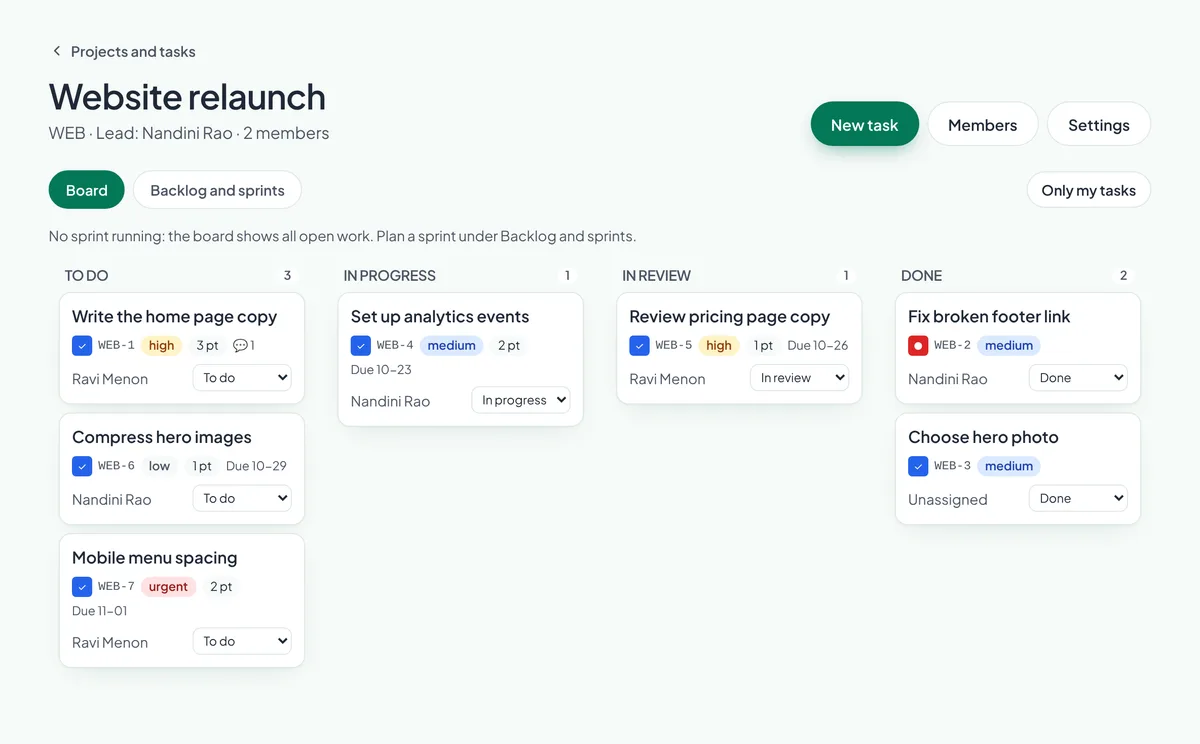
Task: Click the DONE column header
Action: click(921, 275)
